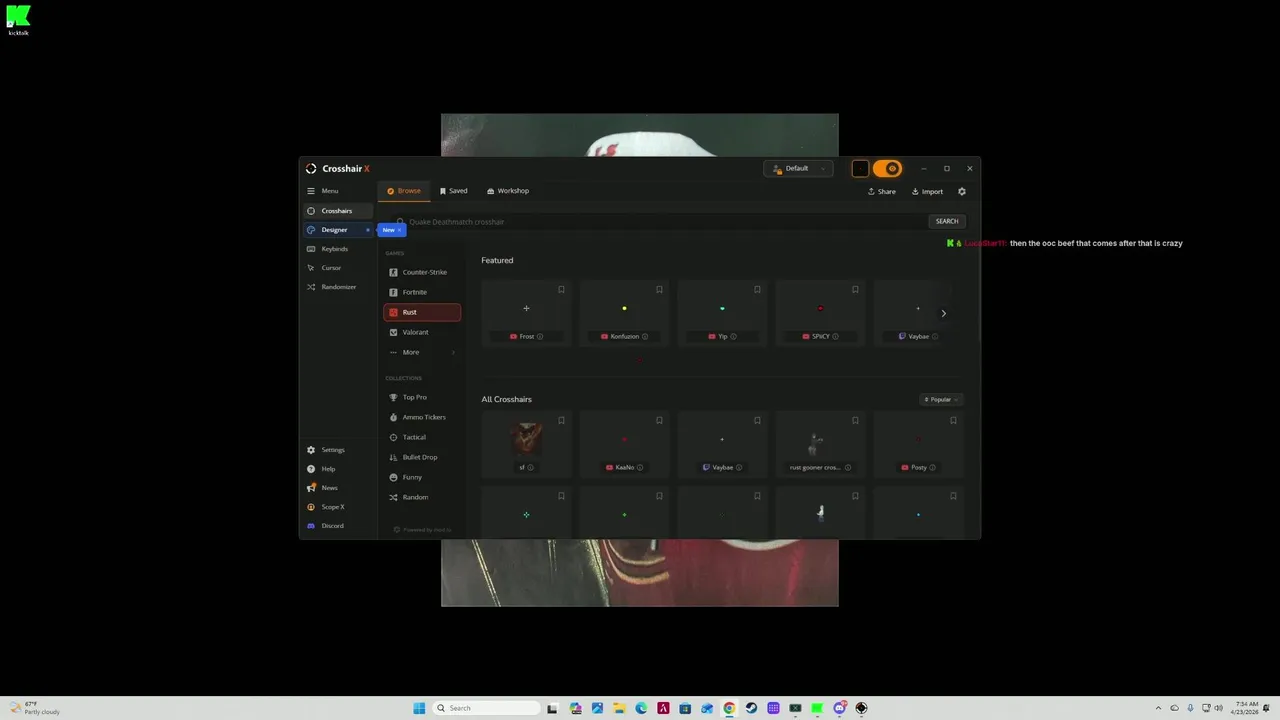Open the Funny collection
The image size is (1280, 720).
point(422,477)
